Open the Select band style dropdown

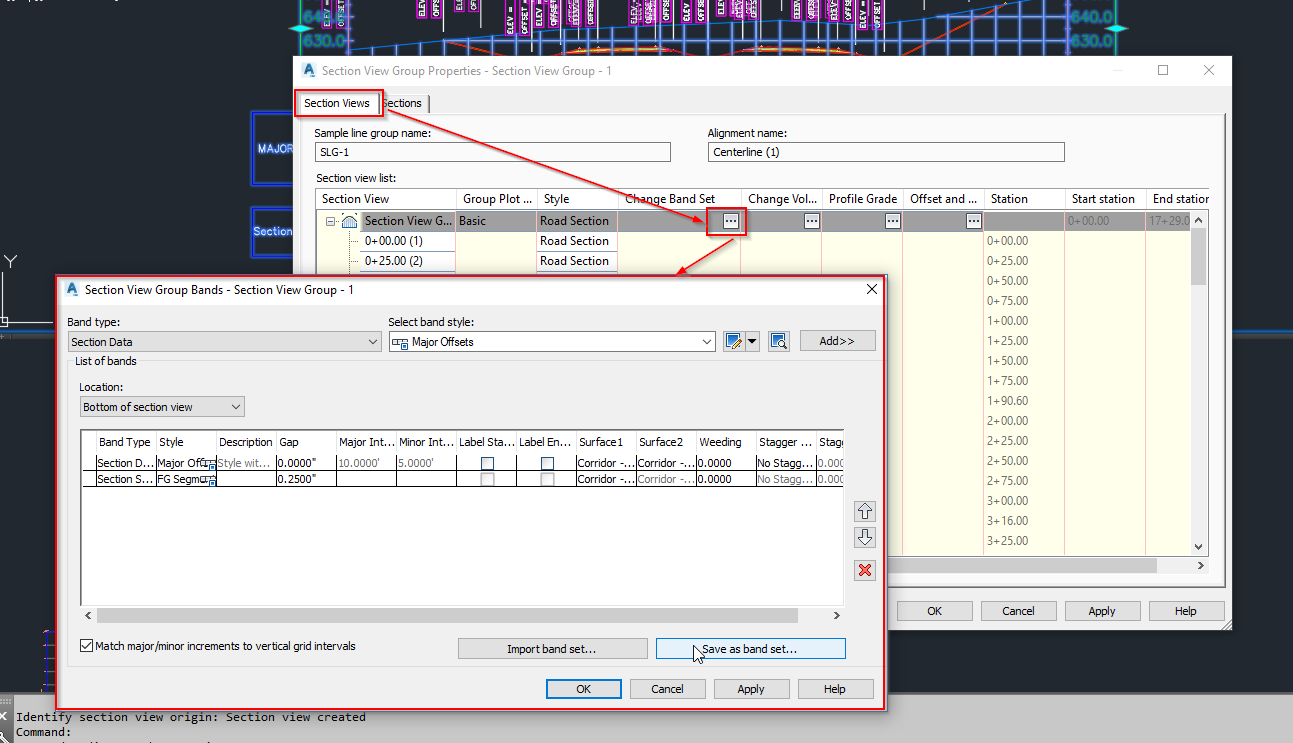click(707, 341)
